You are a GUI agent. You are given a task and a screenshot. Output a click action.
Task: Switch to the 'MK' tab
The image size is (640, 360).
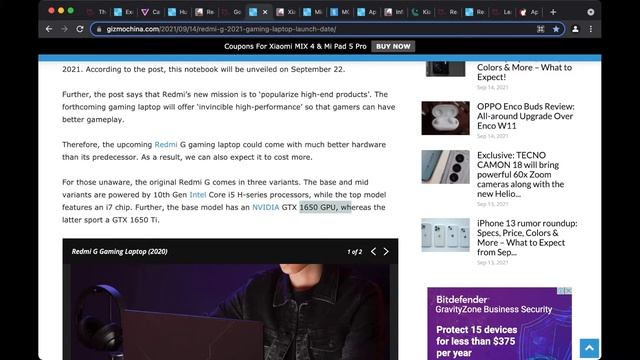tap(340, 12)
